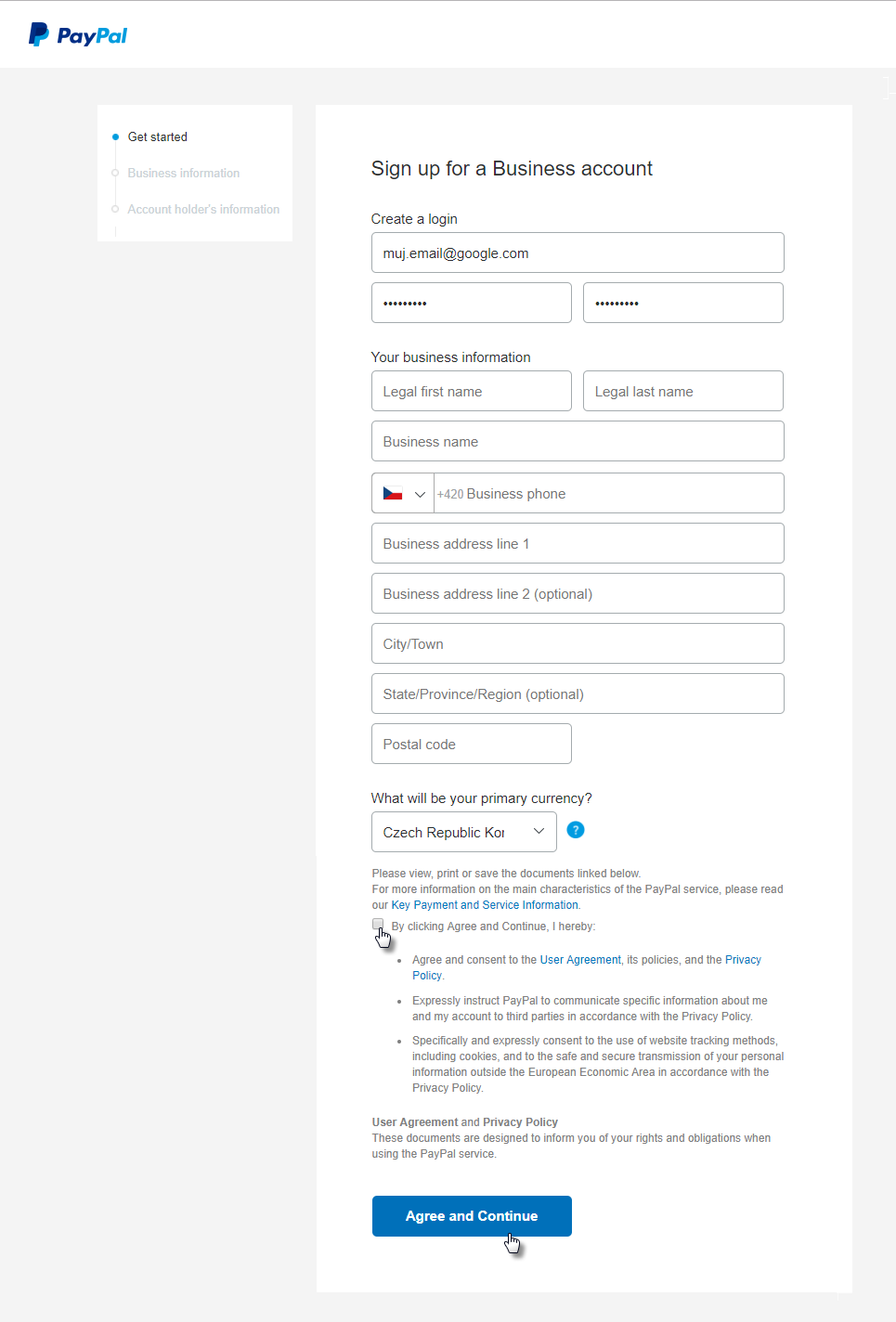Viewport: 896px width, 1322px height.
Task: Open the User Agreement link
Action: 580,960
